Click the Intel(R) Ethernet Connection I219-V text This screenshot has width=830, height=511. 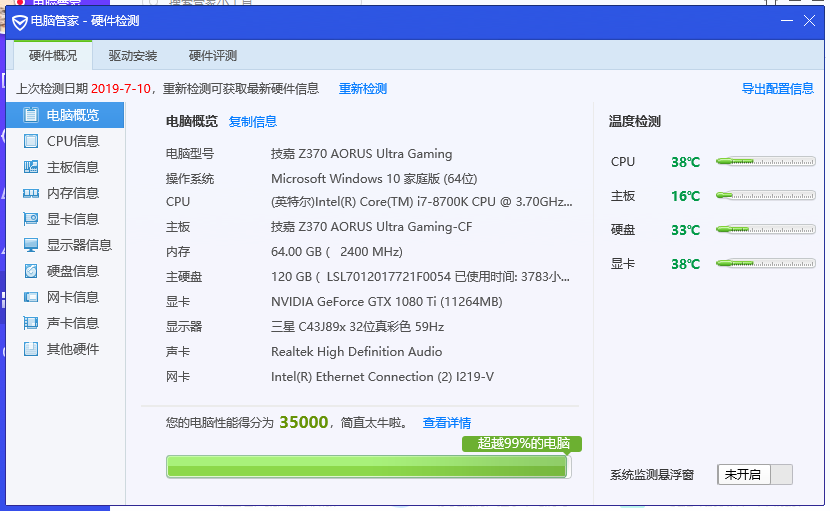pyautogui.click(x=382, y=376)
